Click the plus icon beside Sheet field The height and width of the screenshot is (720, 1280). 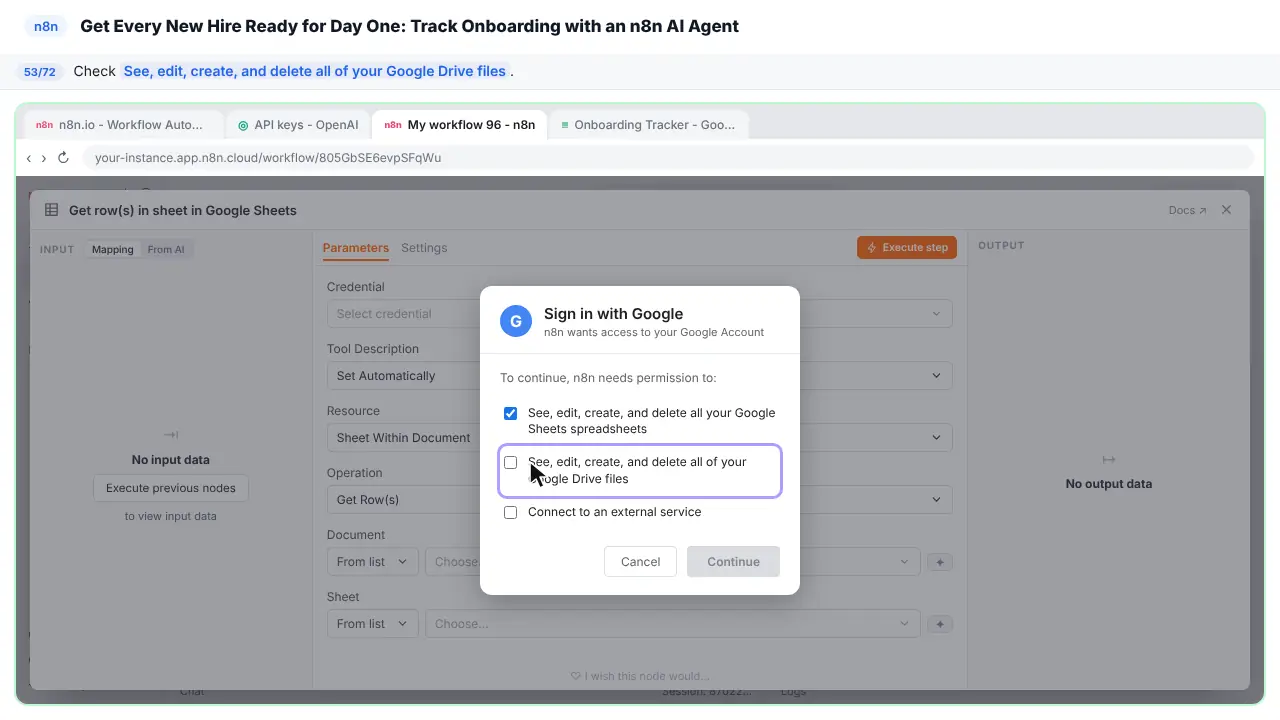[x=939, y=624]
